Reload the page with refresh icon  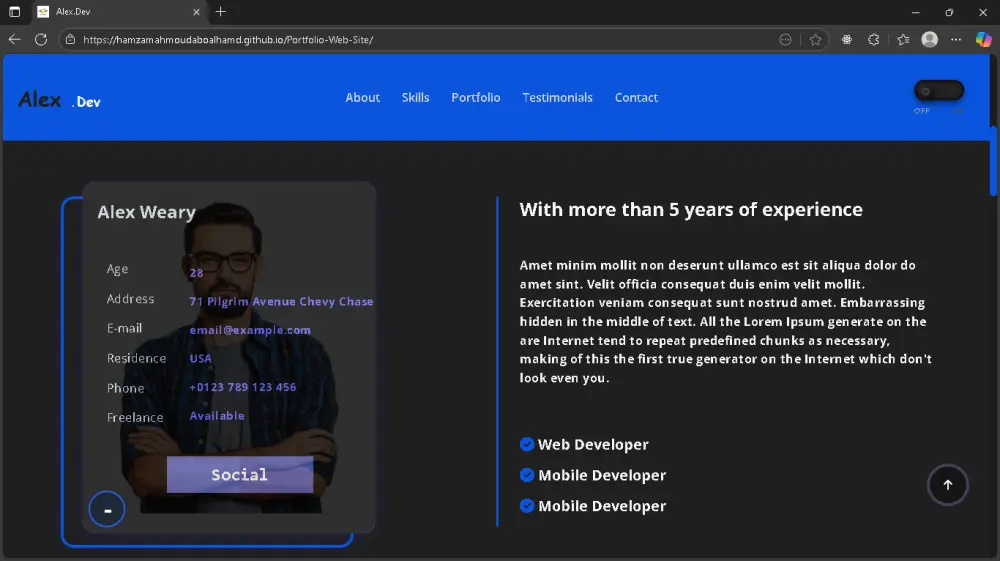[41, 40]
